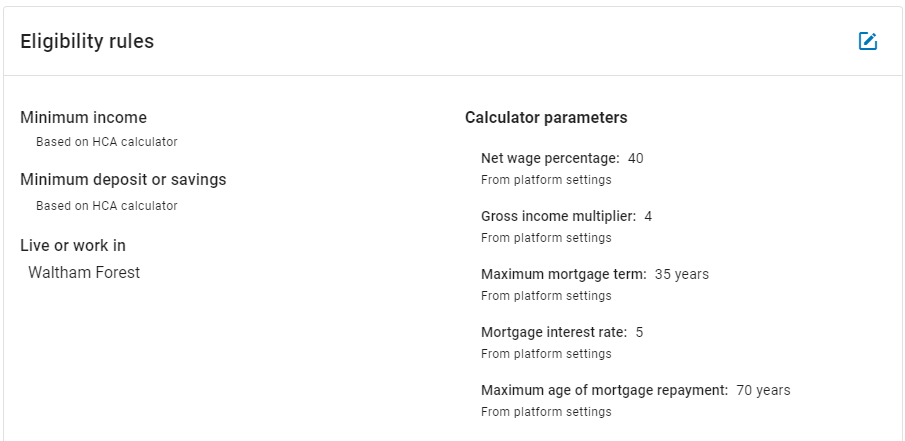Click the Minimum income label
905x441 pixels.
[x=84, y=118]
